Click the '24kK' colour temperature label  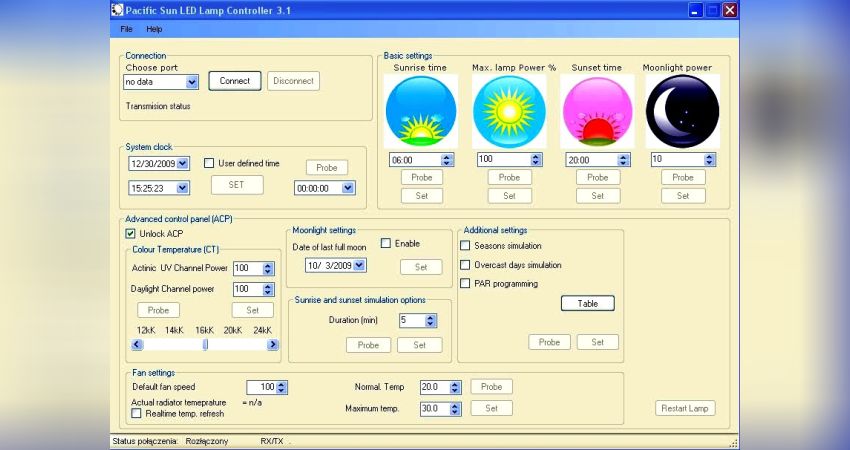262,330
